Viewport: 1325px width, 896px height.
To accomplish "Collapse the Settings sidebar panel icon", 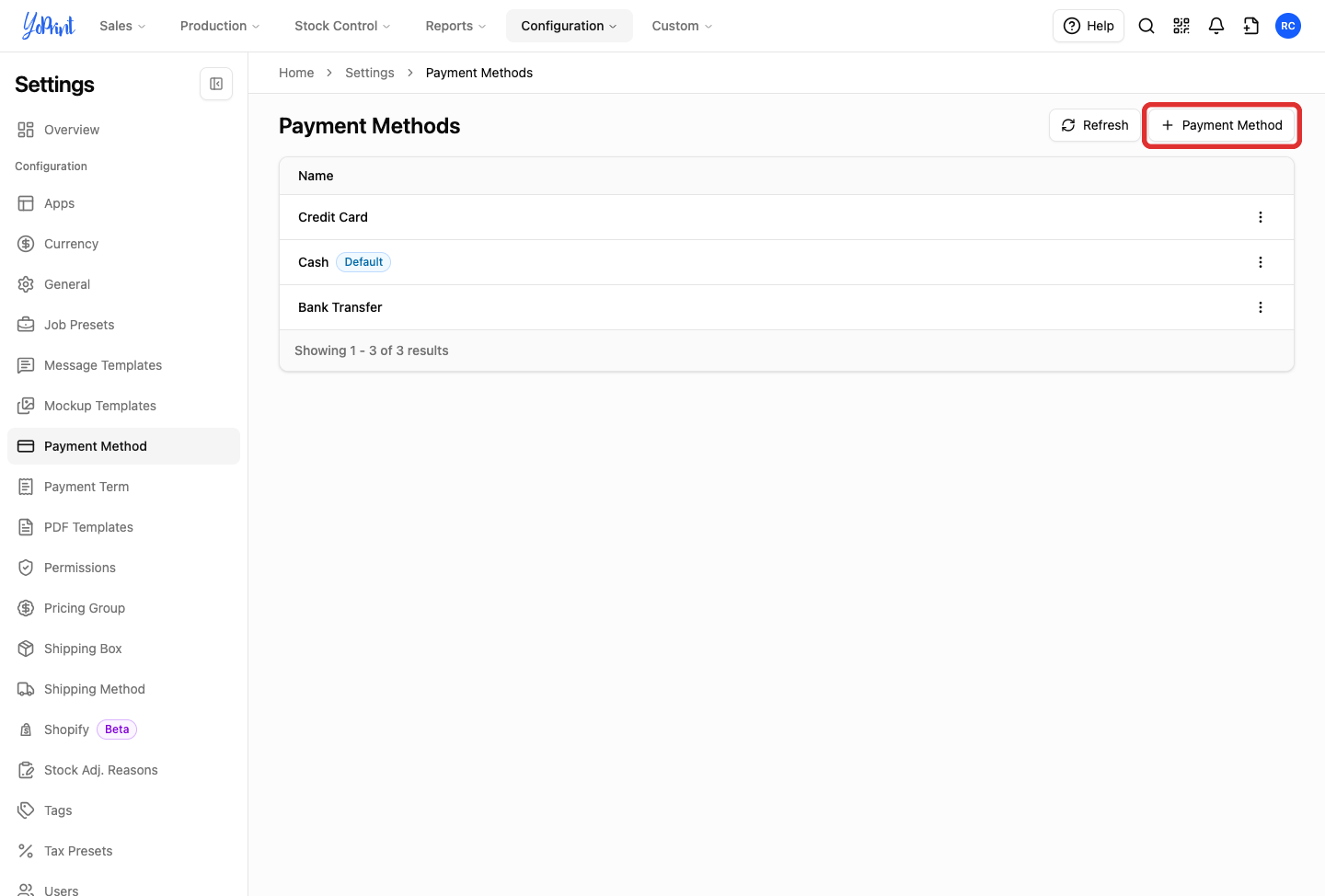I will tap(216, 84).
